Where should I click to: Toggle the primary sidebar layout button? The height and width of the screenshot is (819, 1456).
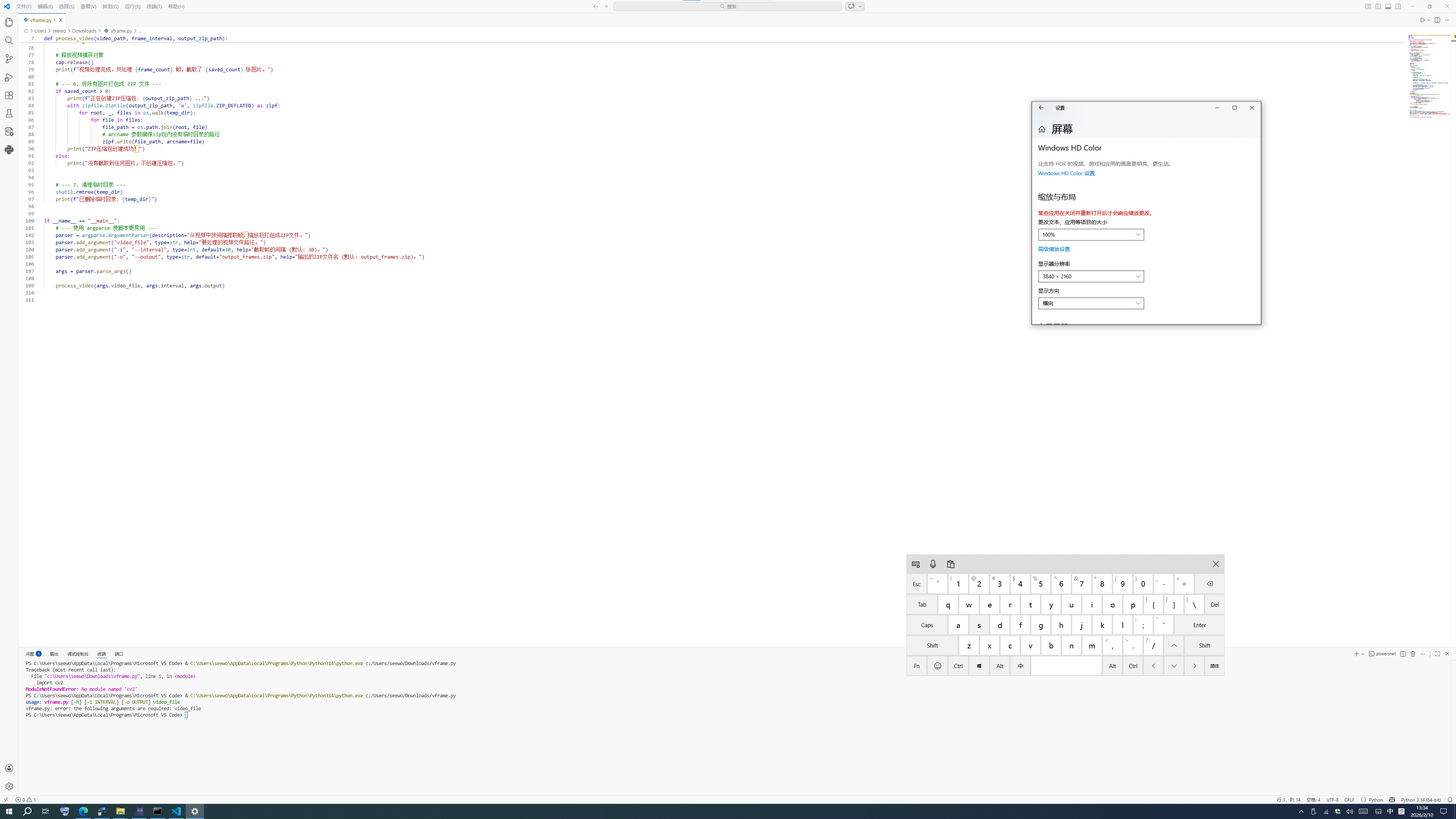click(1379, 6)
